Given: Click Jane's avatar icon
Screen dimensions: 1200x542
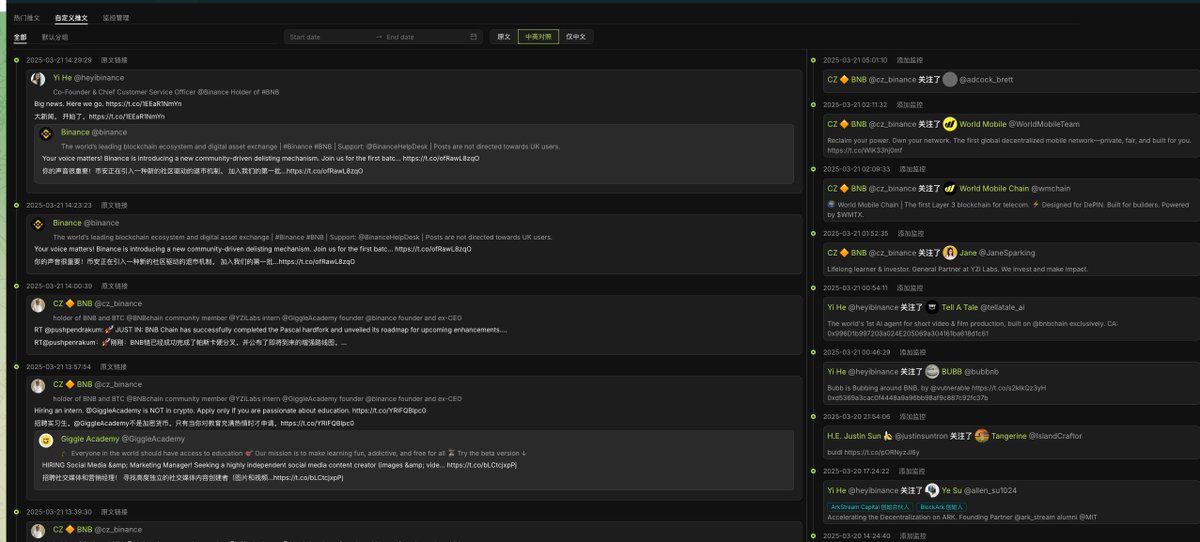Looking at the screenshot, I should (x=950, y=253).
